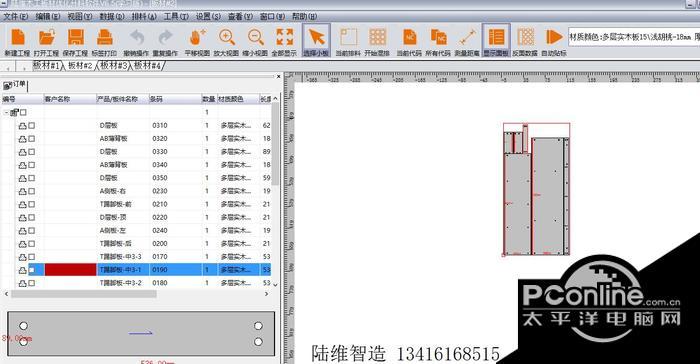Check the root order row checkbox
The width and height of the screenshot is (700, 364).
pos(23,113)
